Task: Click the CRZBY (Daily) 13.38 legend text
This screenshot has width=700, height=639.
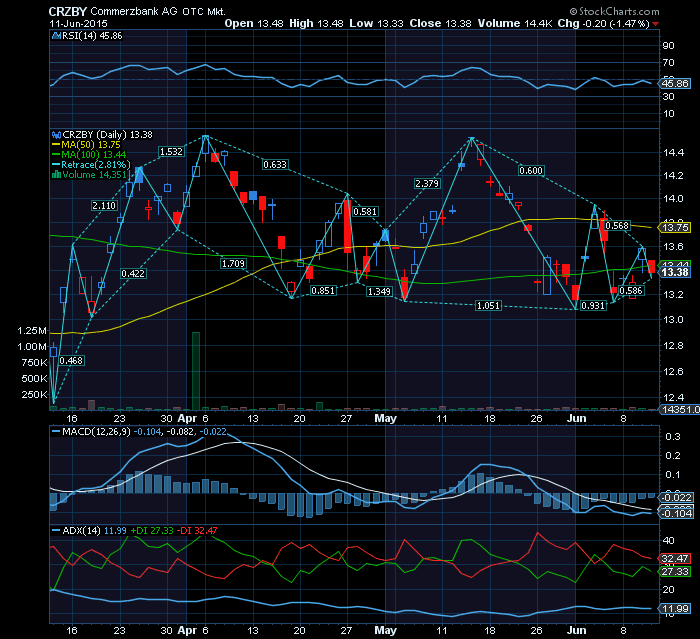Action: 107,134
